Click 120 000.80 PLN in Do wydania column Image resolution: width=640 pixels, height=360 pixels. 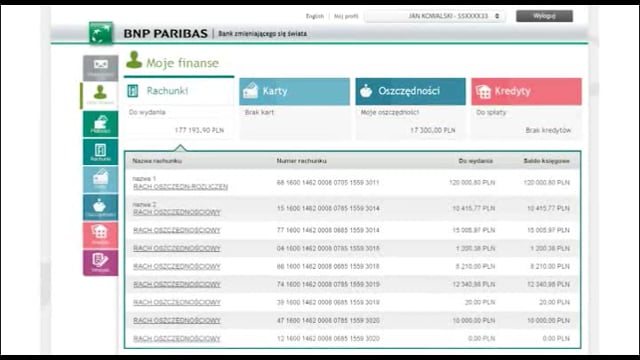point(472,182)
